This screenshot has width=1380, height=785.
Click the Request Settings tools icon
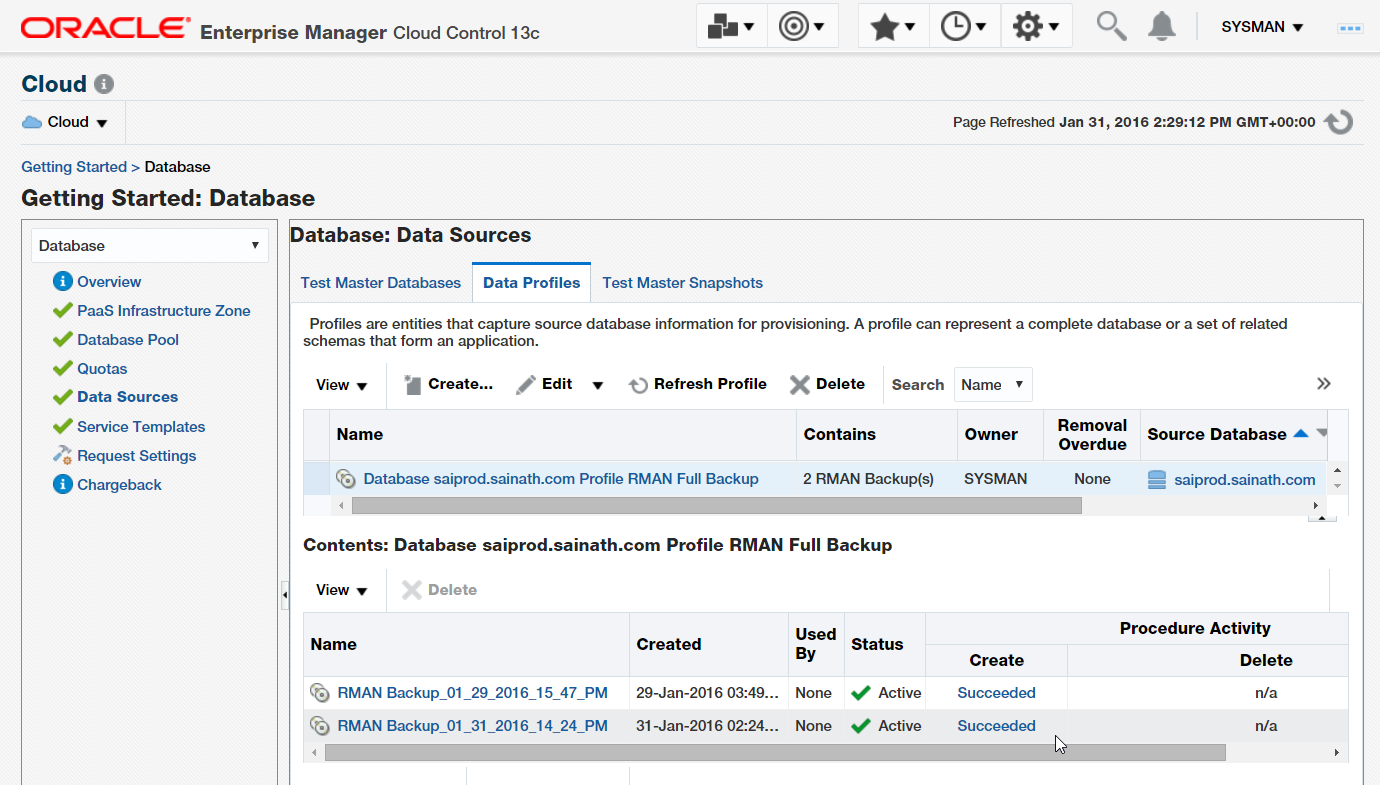tap(63, 455)
